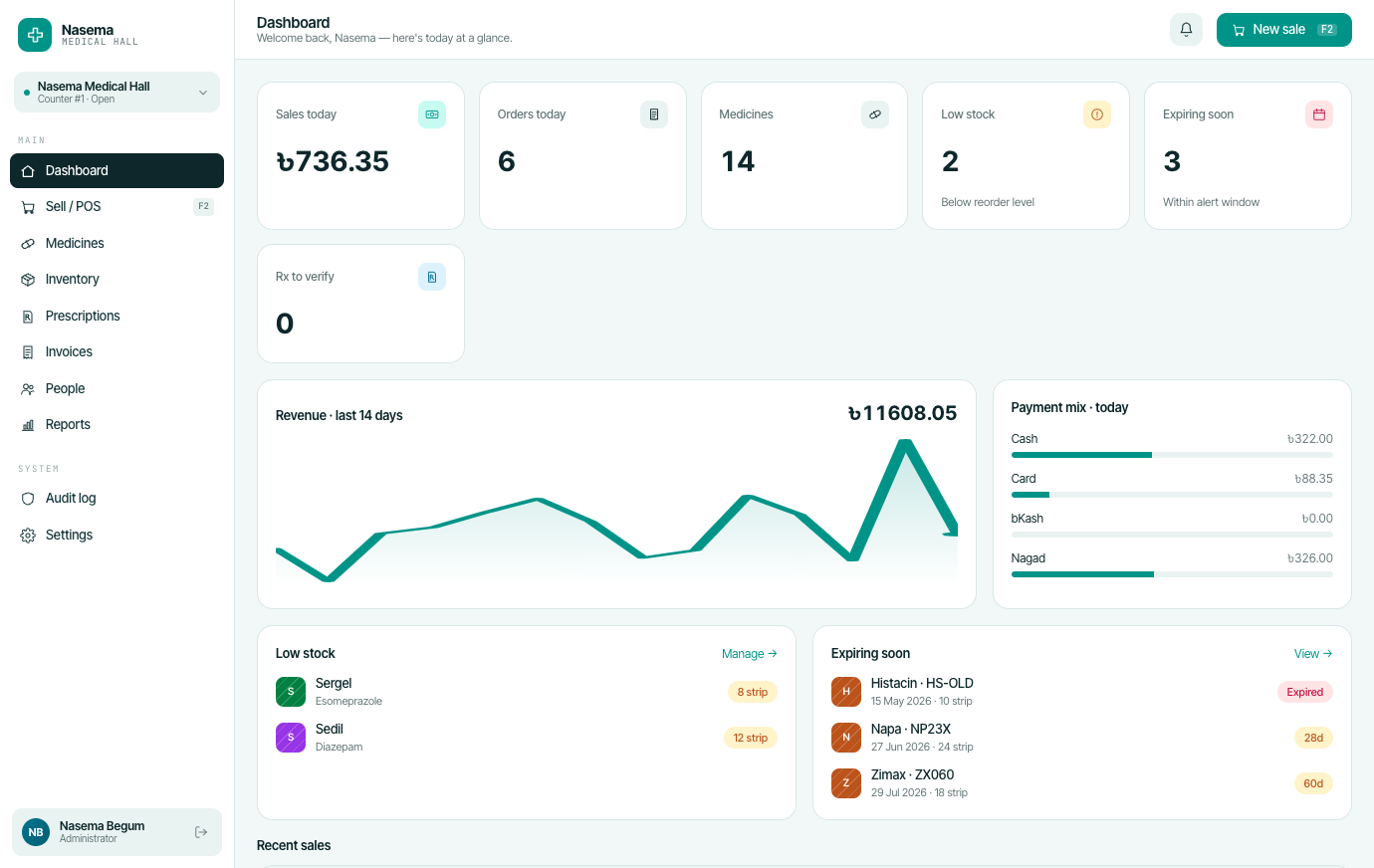Click the Nasema green cross logo

35,35
